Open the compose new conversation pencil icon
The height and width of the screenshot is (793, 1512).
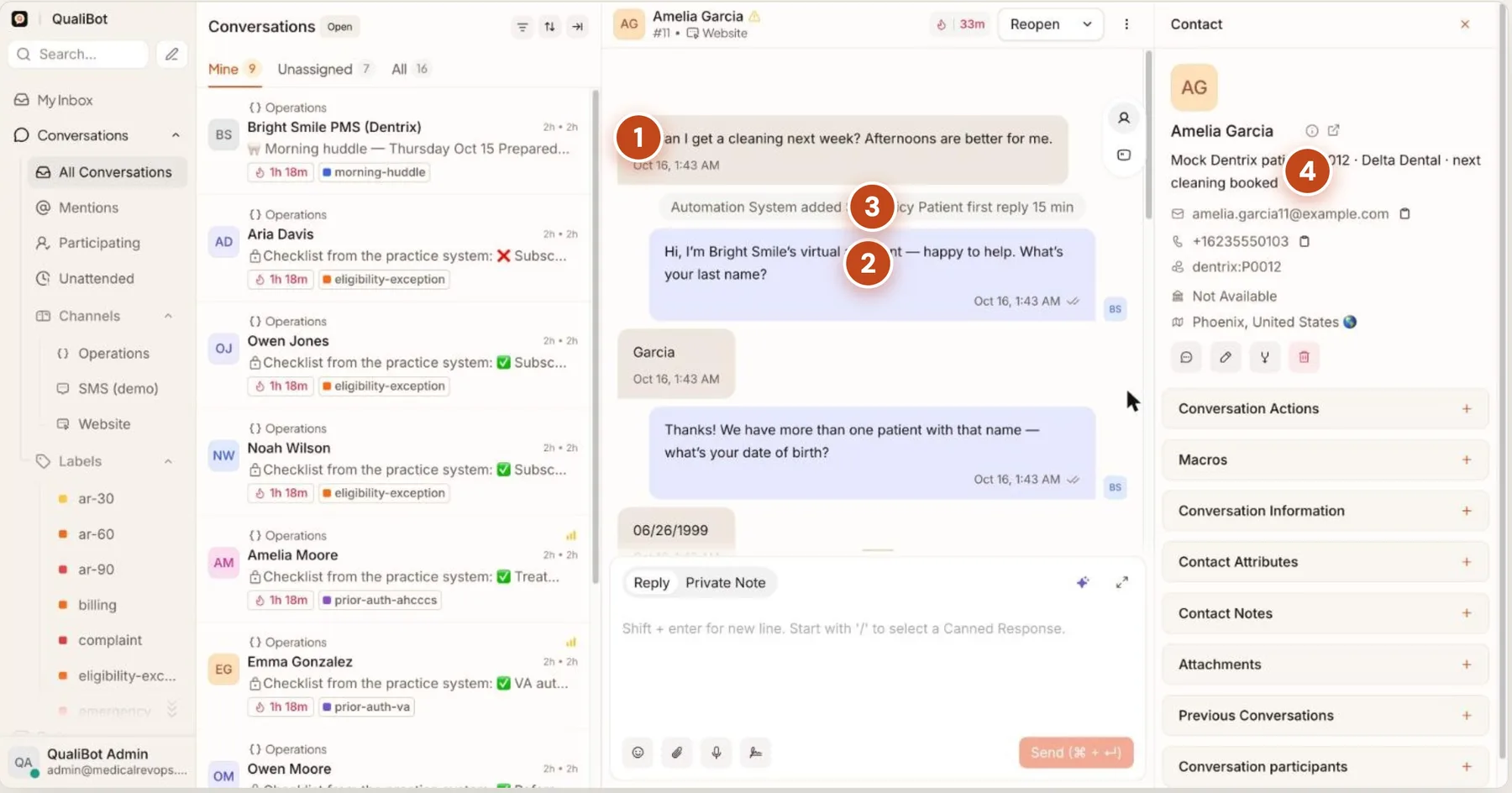point(171,54)
